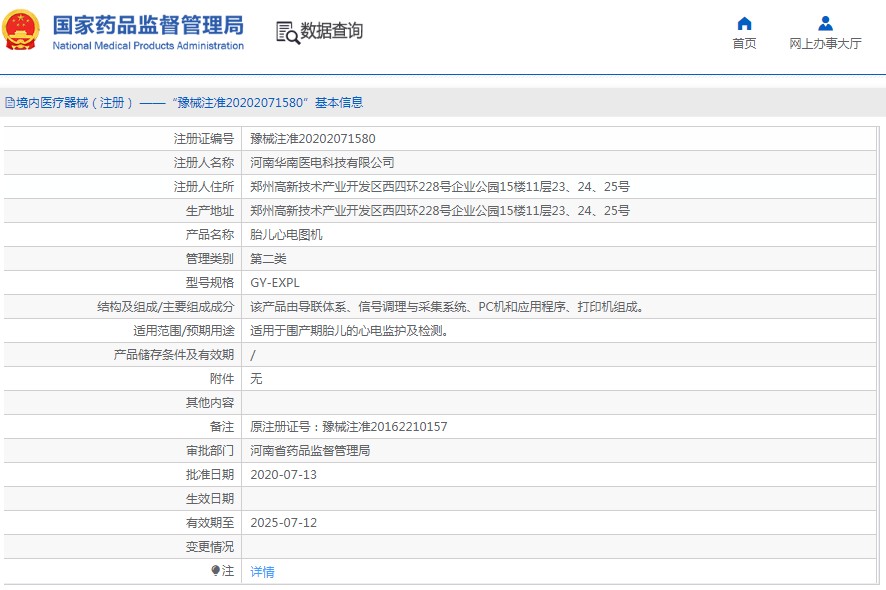Viewport: 886px width, 590px height.
Task: Select the approval date 2020-07-13 cell
Action: tap(283, 475)
